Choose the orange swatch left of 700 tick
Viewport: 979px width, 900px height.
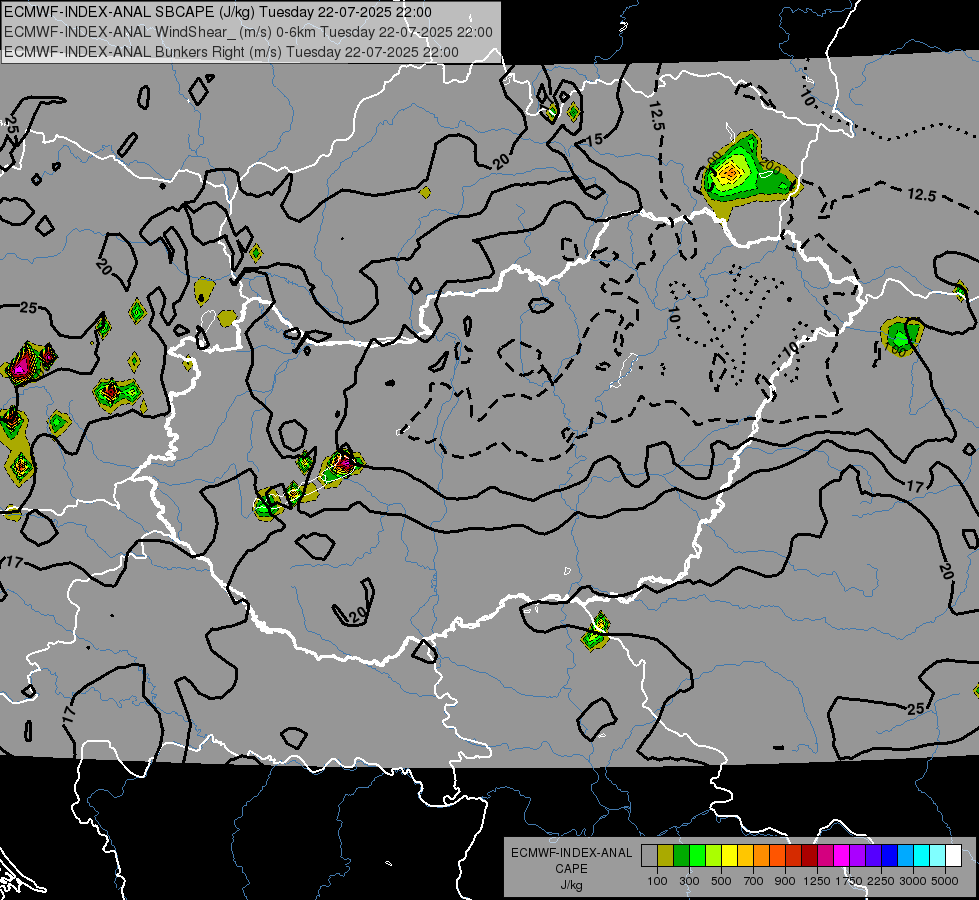tap(762, 855)
